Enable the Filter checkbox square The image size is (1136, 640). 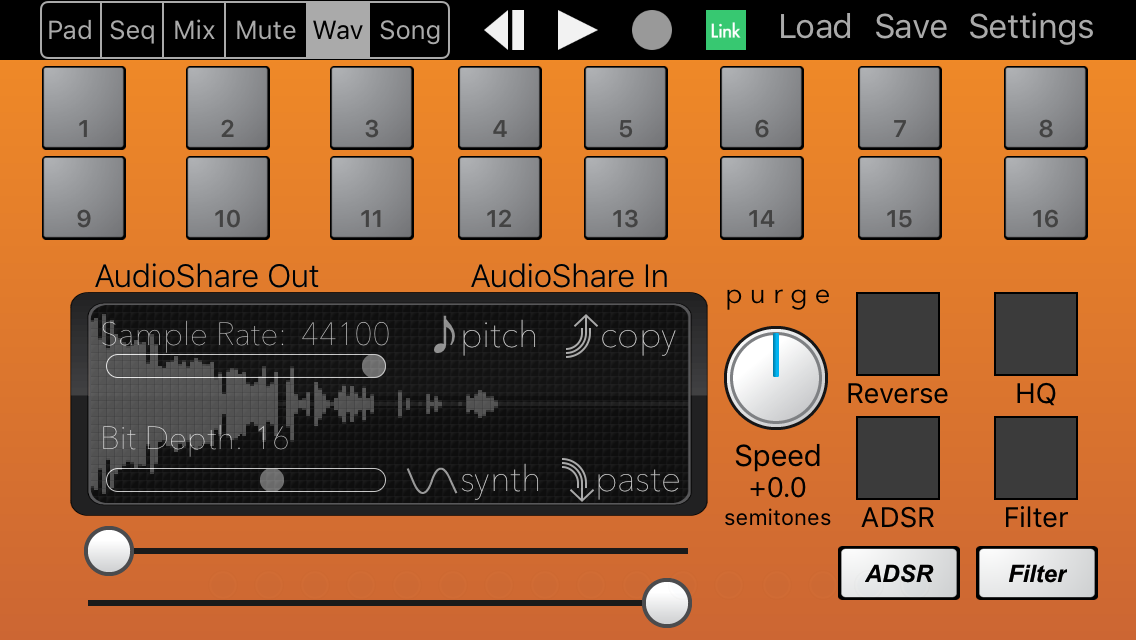[x=1036, y=458]
